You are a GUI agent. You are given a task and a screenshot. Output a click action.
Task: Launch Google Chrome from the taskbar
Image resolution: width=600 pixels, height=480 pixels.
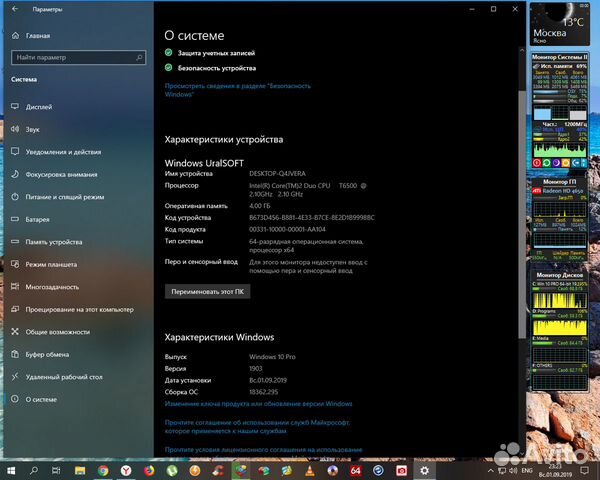click(103, 470)
